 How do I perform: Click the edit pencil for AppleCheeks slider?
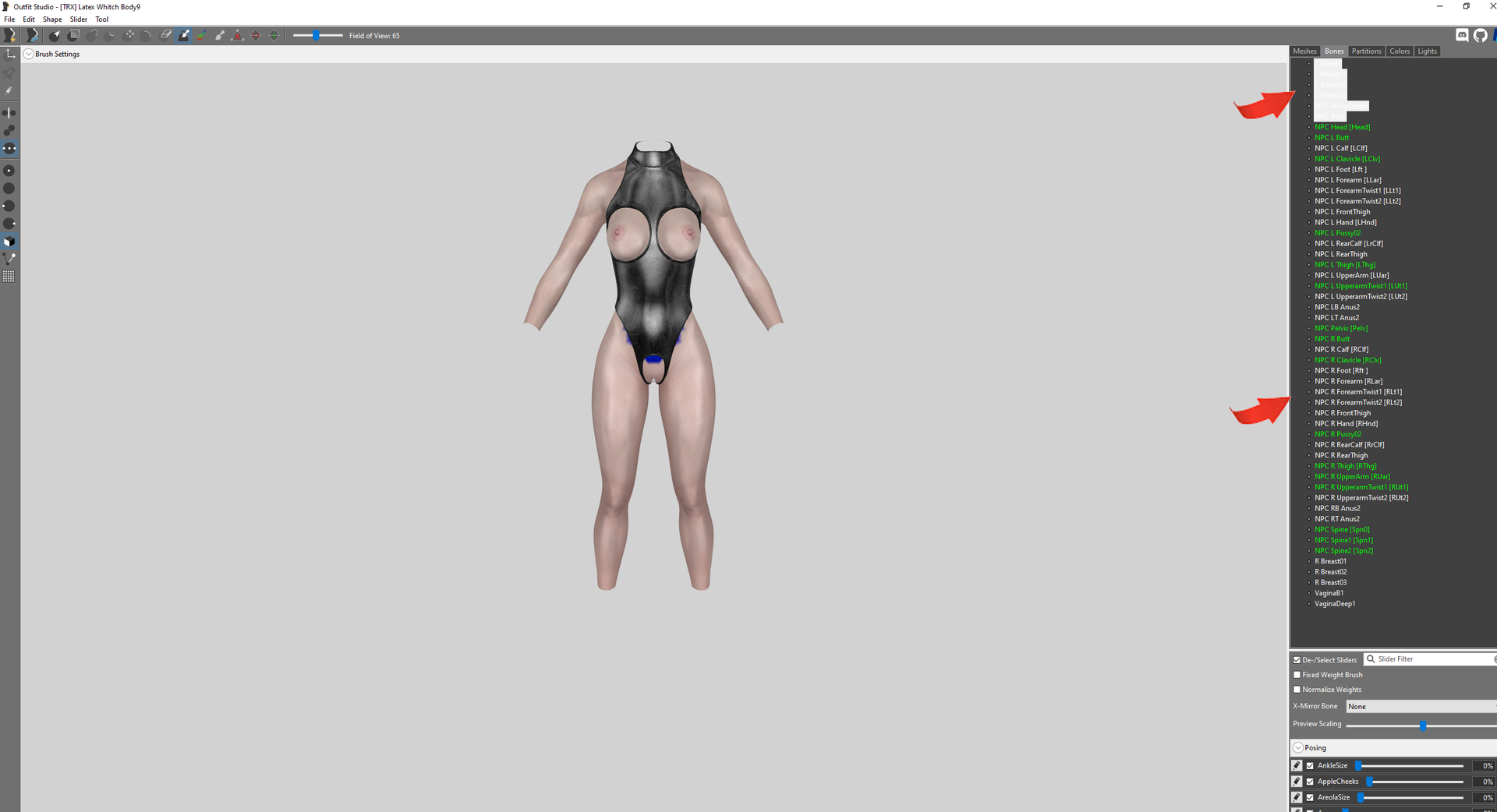tap(1297, 782)
